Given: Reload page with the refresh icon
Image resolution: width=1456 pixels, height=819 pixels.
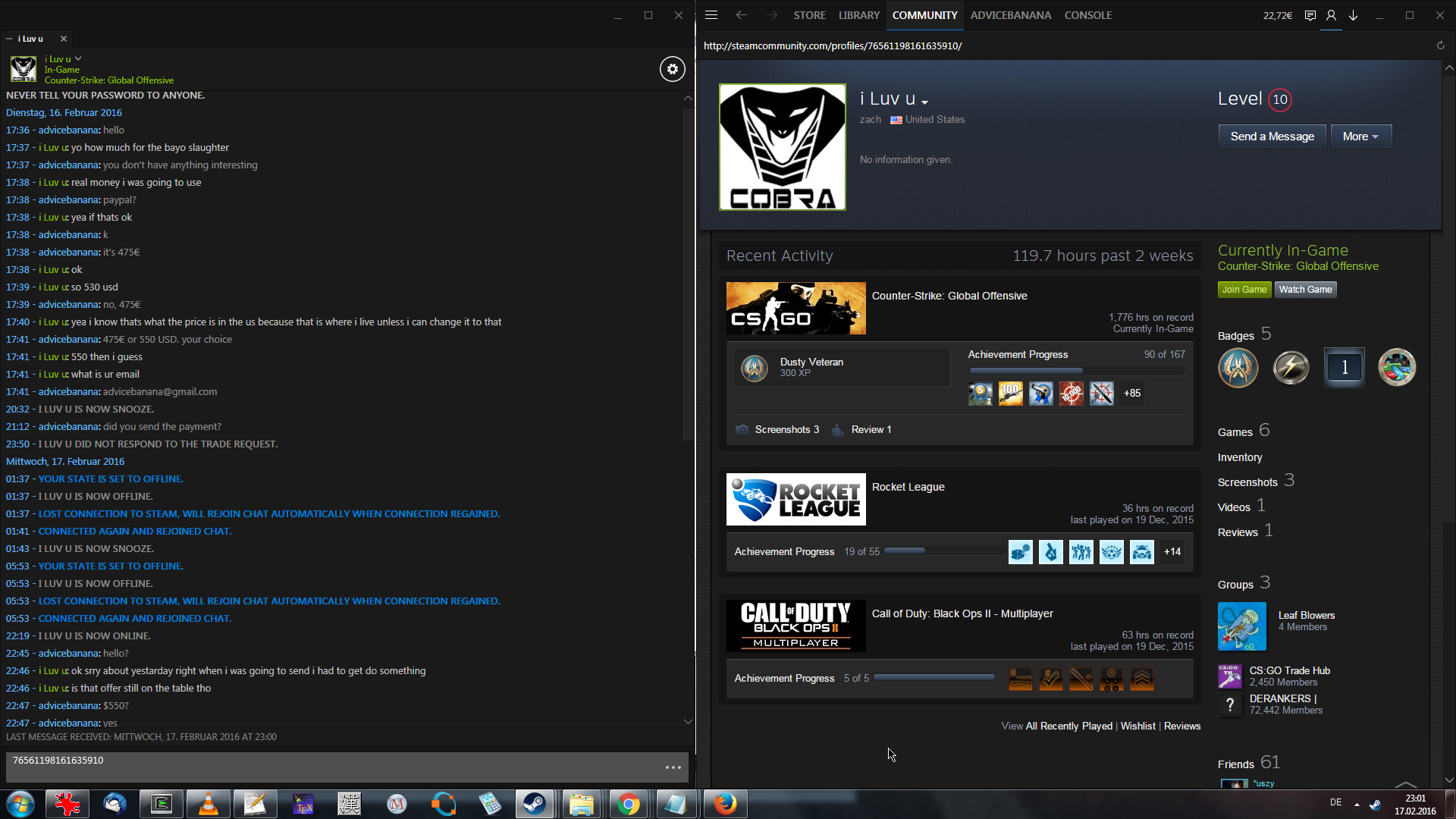Looking at the screenshot, I should (x=1440, y=45).
